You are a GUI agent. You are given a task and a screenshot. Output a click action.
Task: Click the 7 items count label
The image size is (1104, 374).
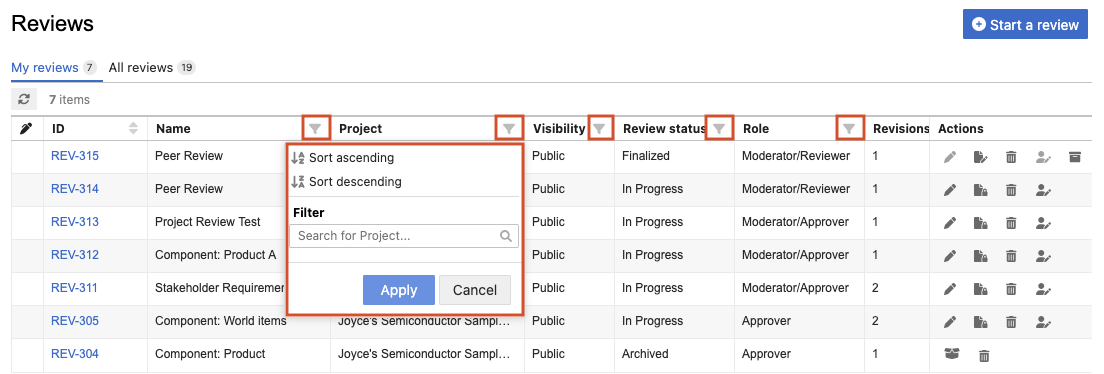tap(69, 100)
